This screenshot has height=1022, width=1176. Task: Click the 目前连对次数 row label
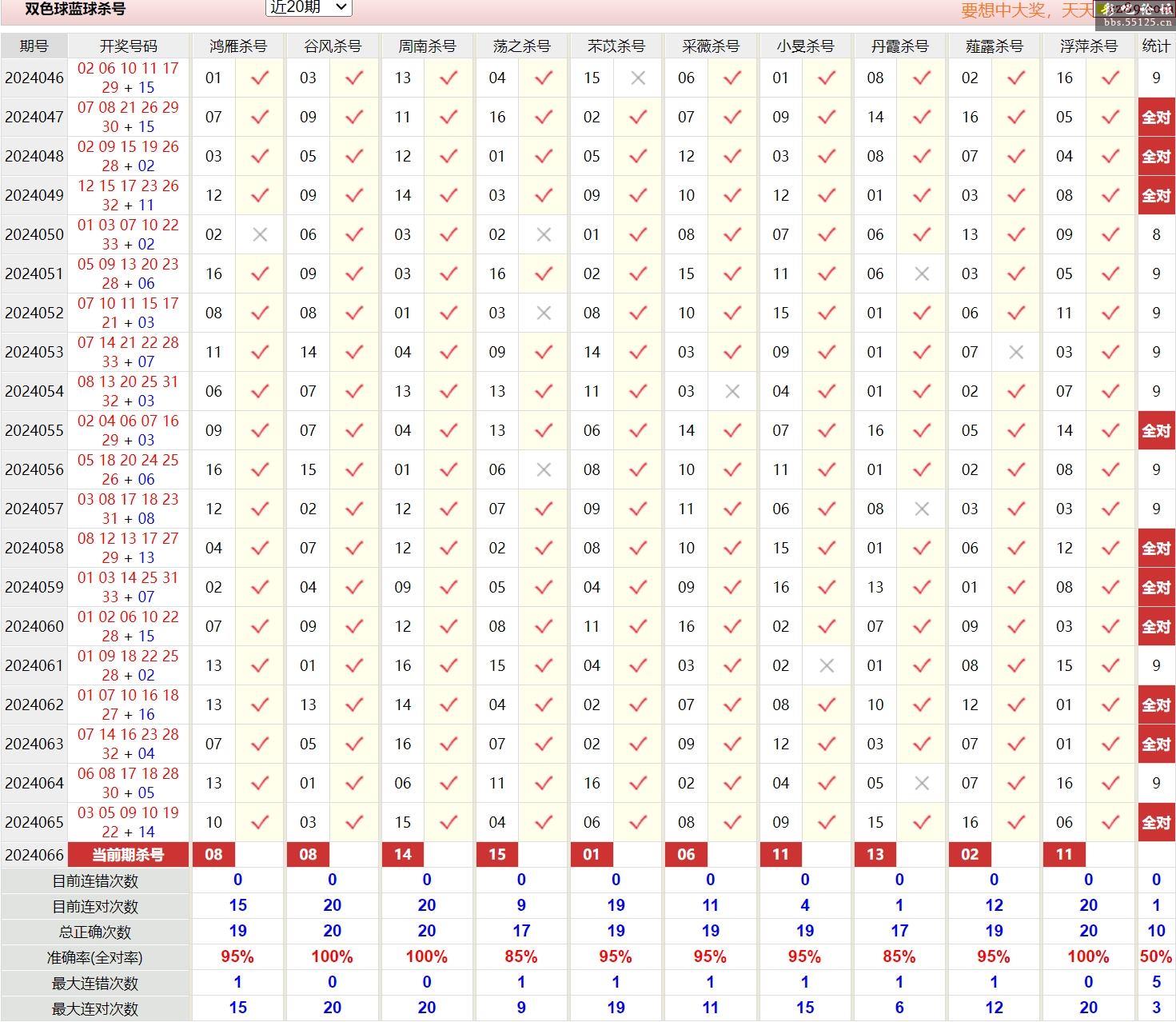tap(95, 907)
